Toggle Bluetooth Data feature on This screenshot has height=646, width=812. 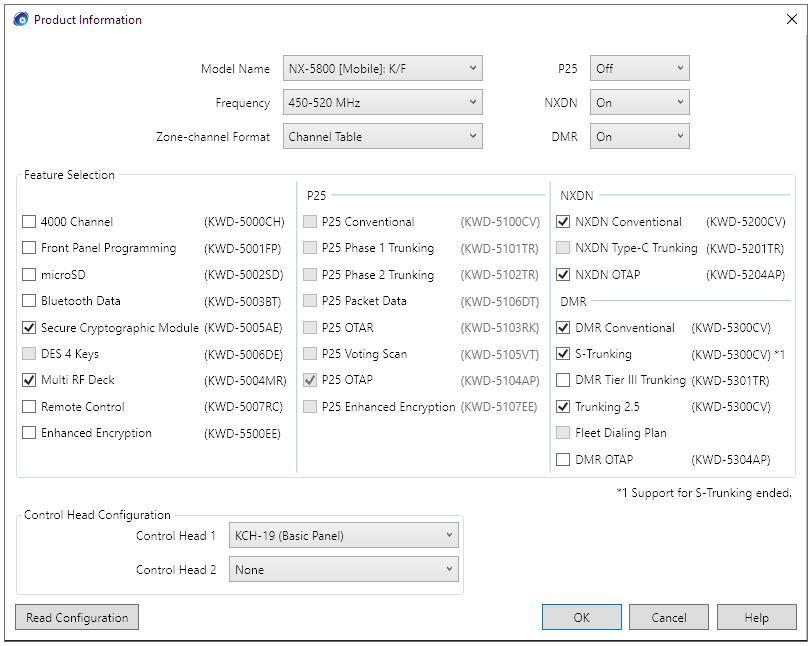29,301
